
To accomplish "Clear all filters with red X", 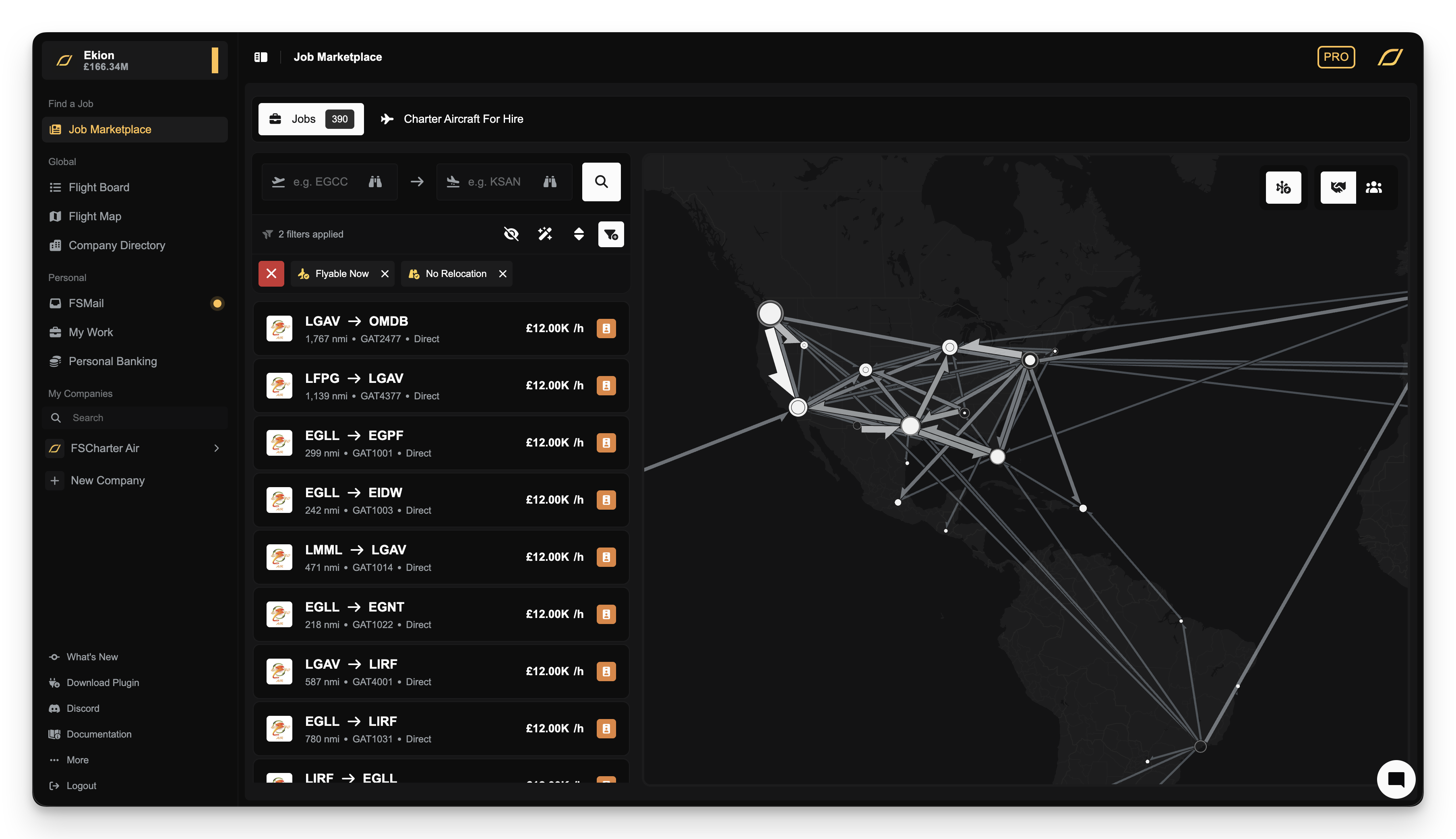I will pyautogui.click(x=271, y=274).
